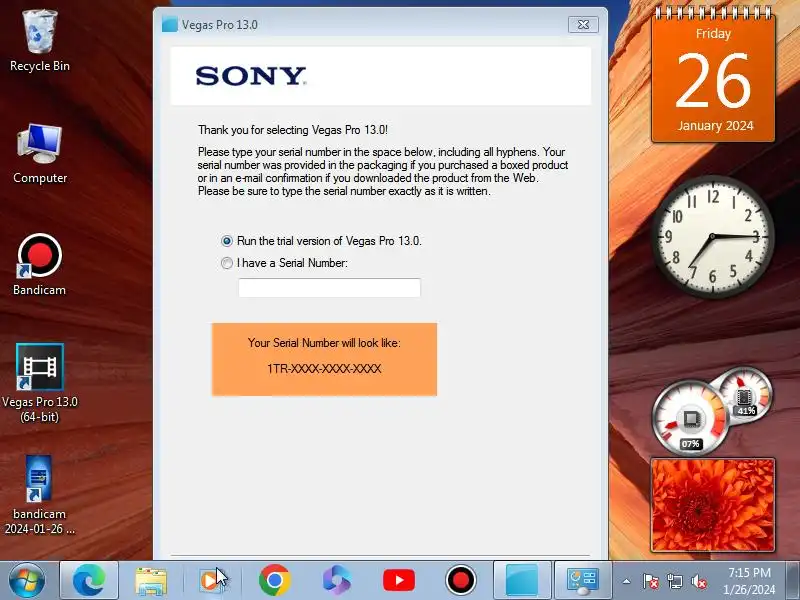Click the 'January 2024' calendar text
Image resolution: width=800 pixels, height=600 pixels.
click(x=715, y=126)
